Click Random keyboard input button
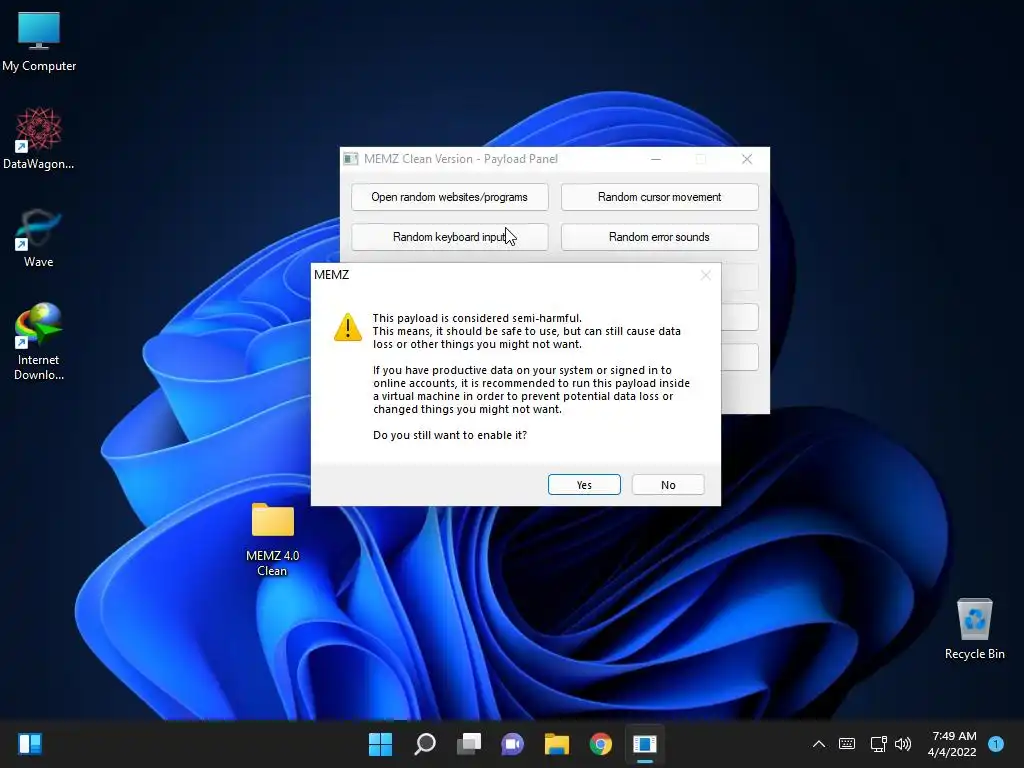 [449, 237]
